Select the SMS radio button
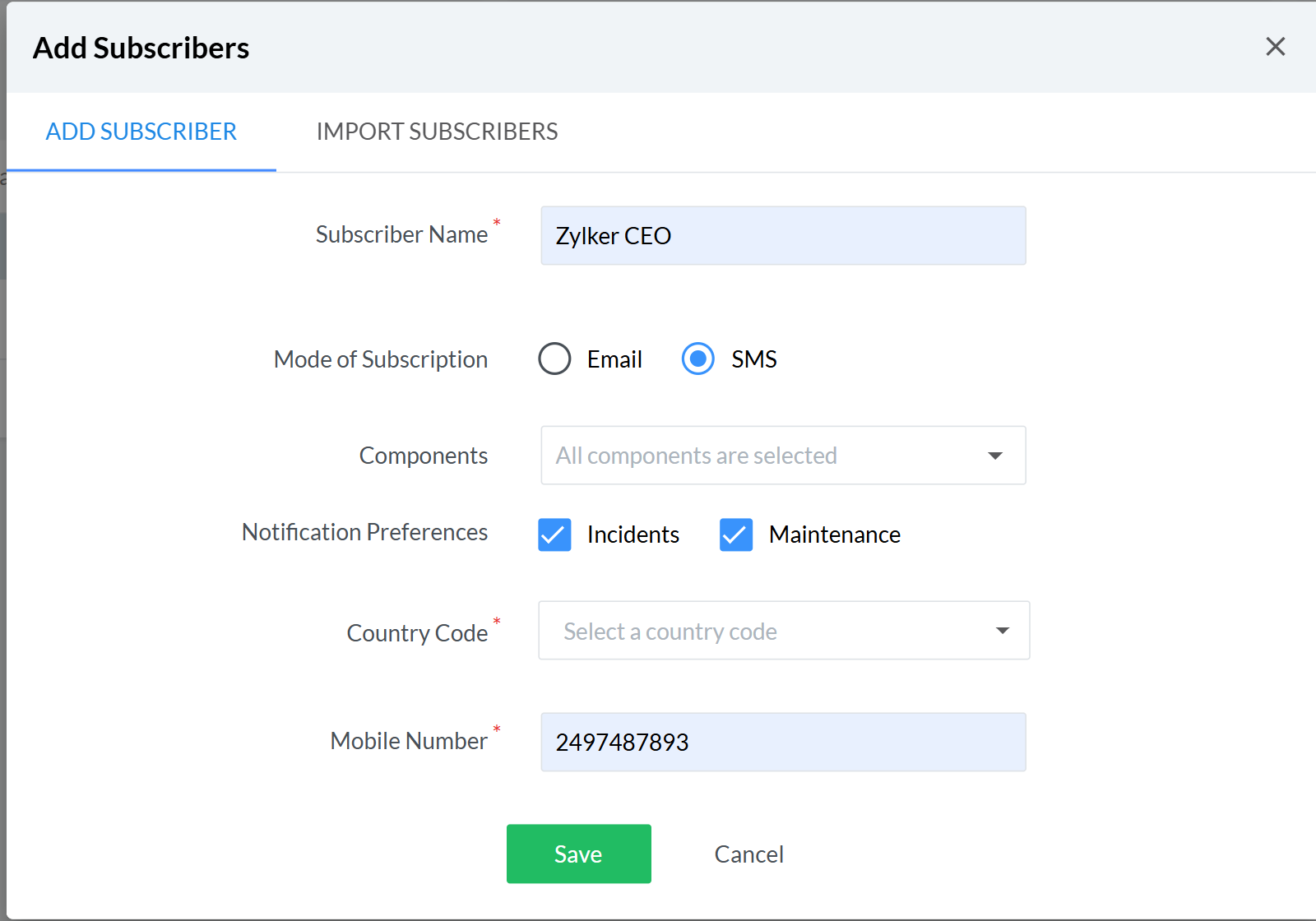This screenshot has width=1316, height=921. (697, 359)
